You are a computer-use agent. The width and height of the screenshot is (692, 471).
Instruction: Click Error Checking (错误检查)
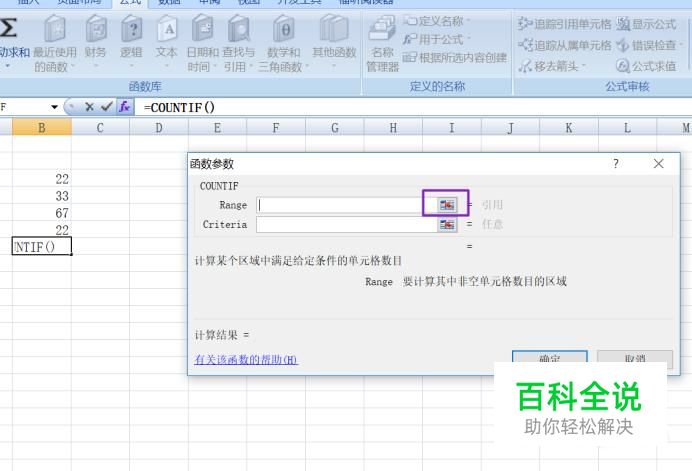tap(649, 45)
